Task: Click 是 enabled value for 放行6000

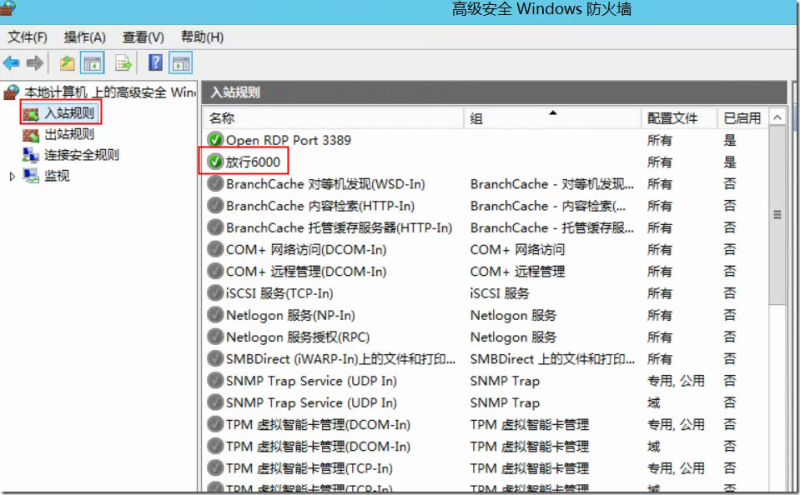Action: pos(730,162)
